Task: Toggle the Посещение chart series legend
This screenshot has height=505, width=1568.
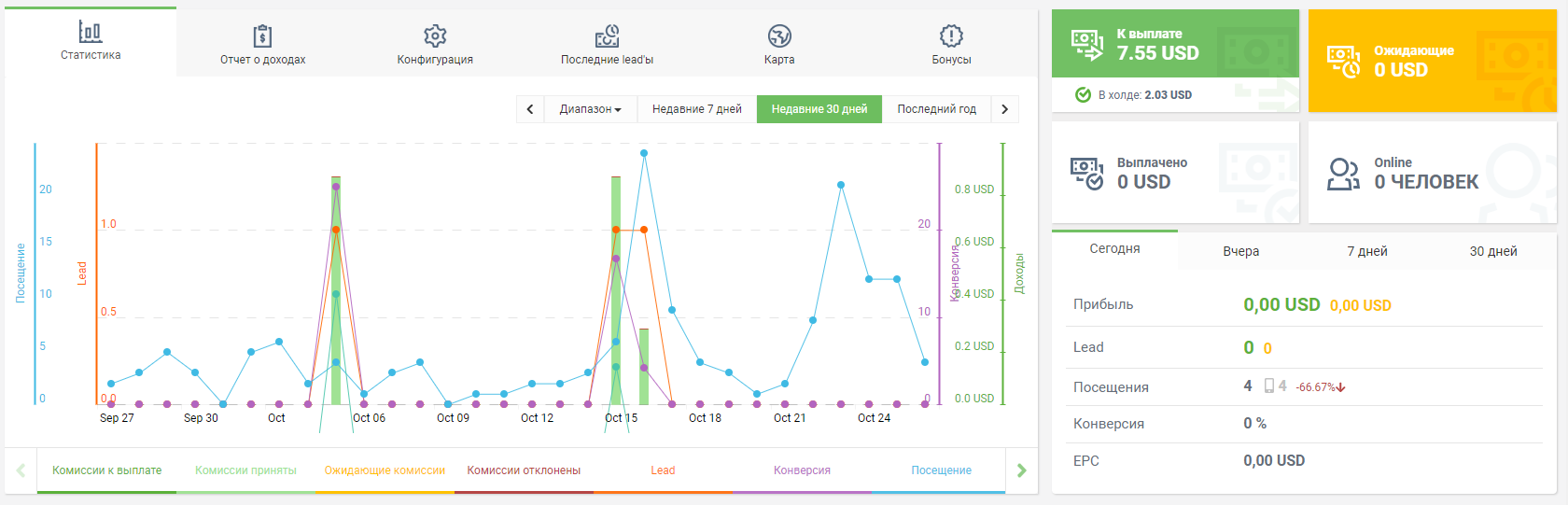Action: (941, 470)
